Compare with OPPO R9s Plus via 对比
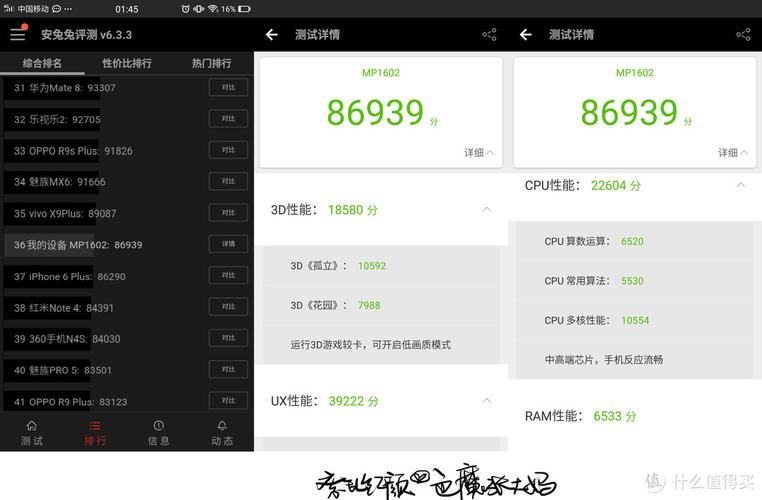Viewport: 762px width, 500px height. [228, 150]
